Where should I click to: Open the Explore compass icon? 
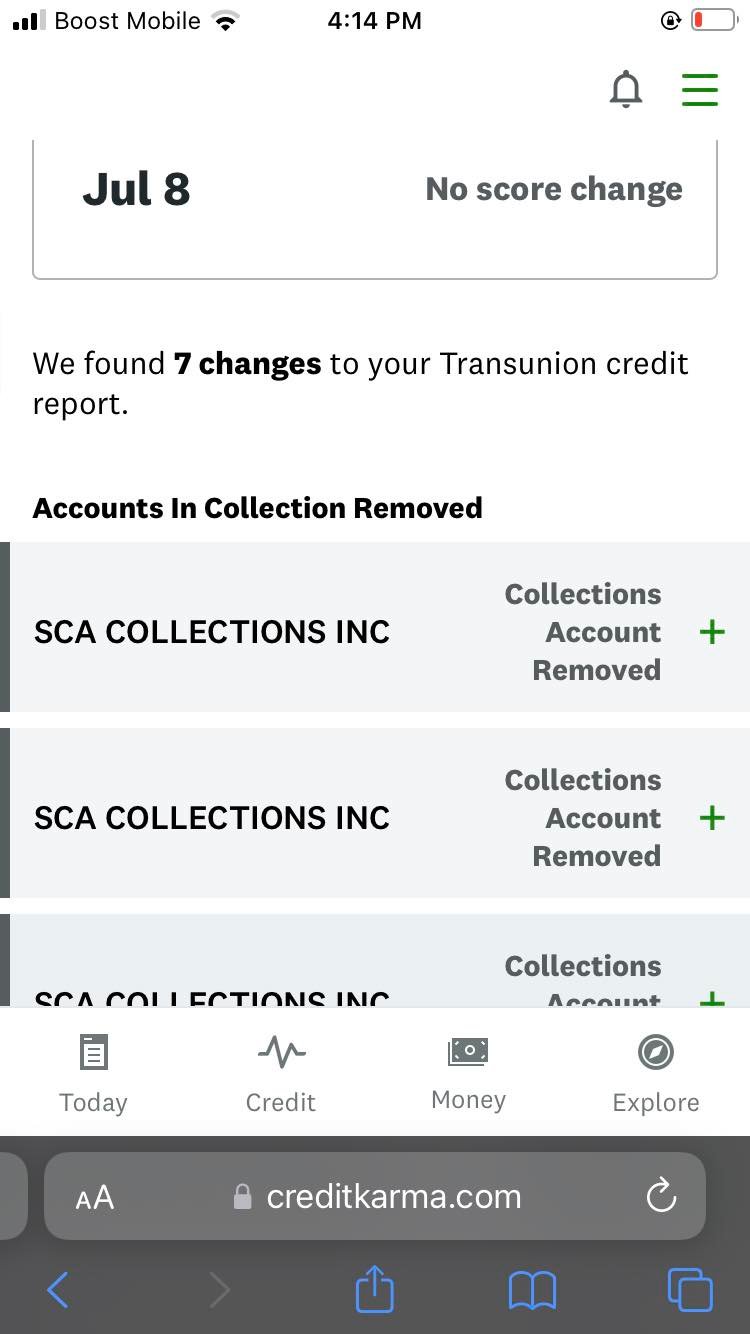pos(655,1052)
